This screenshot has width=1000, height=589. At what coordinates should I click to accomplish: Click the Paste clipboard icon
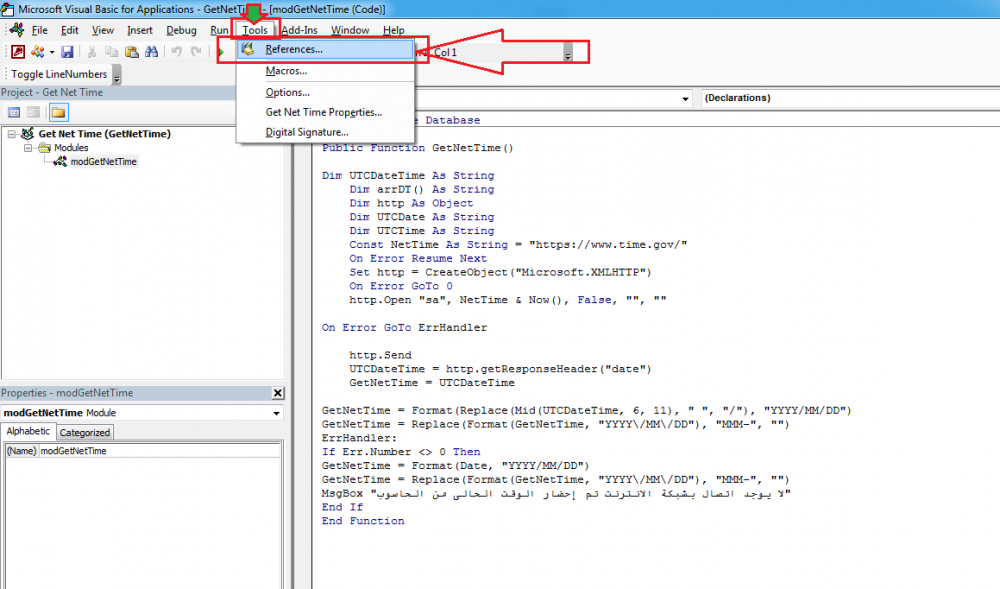pyautogui.click(x=131, y=52)
